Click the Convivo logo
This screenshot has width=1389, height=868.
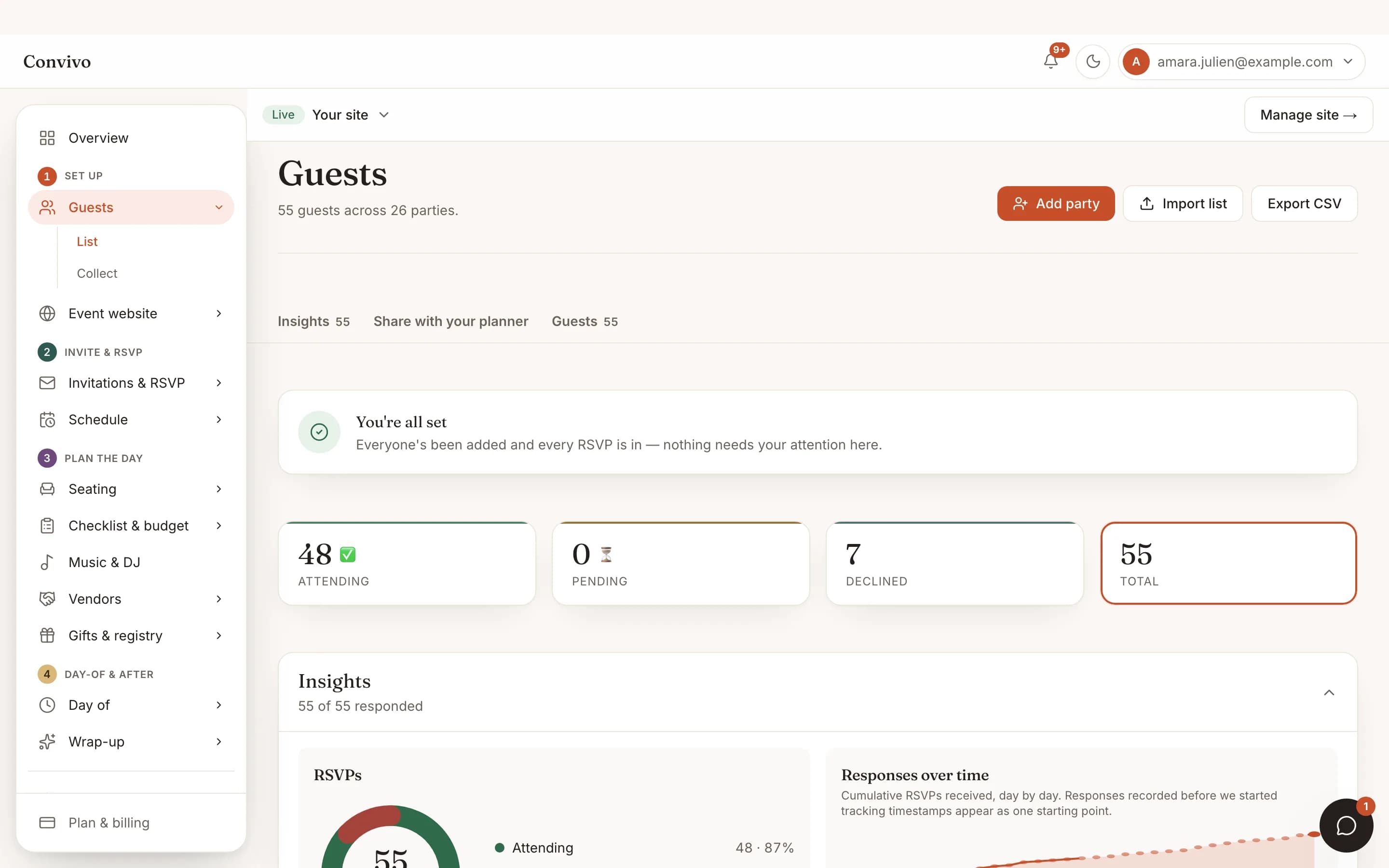[x=57, y=61]
